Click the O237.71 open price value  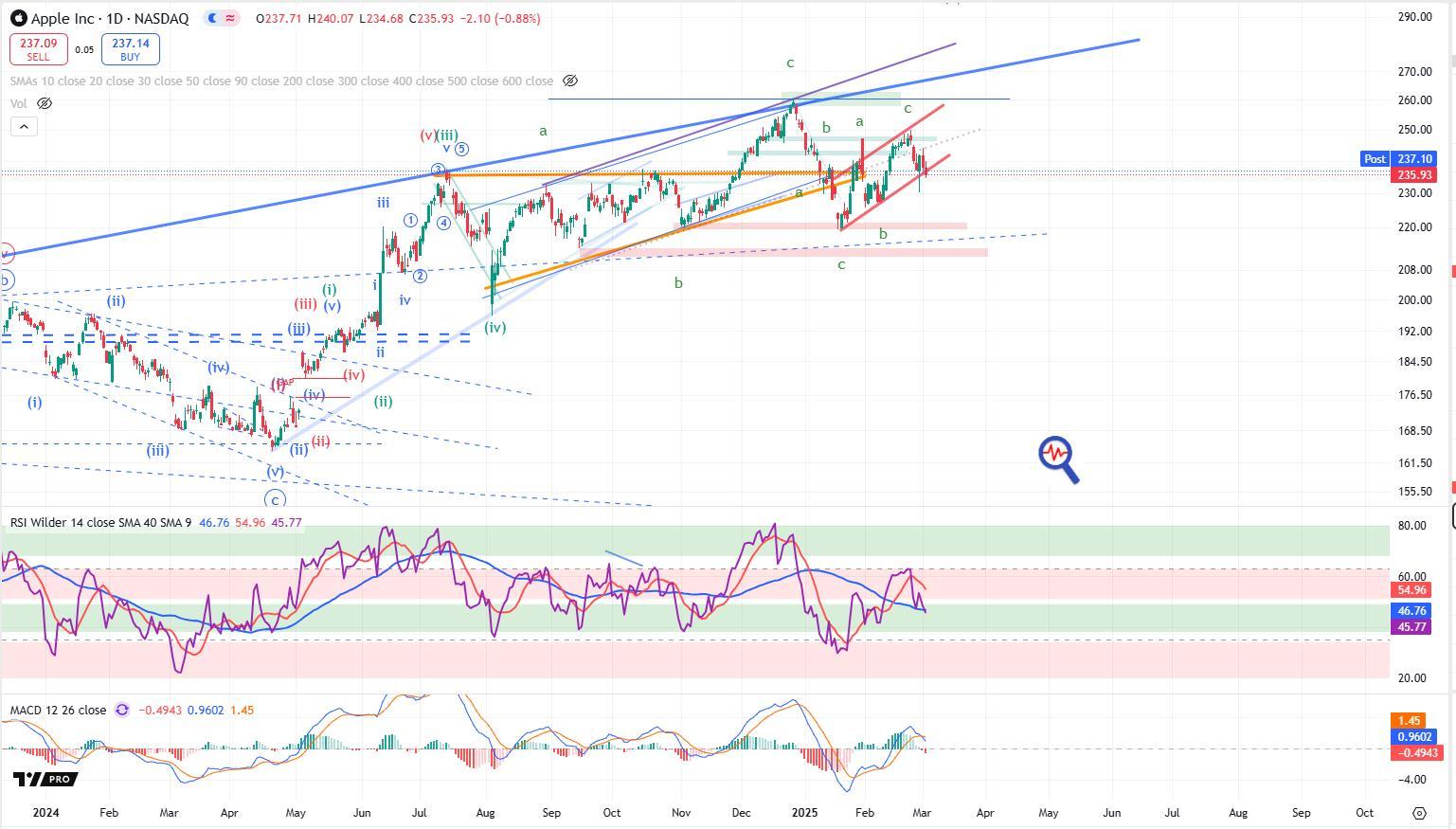coord(279,18)
